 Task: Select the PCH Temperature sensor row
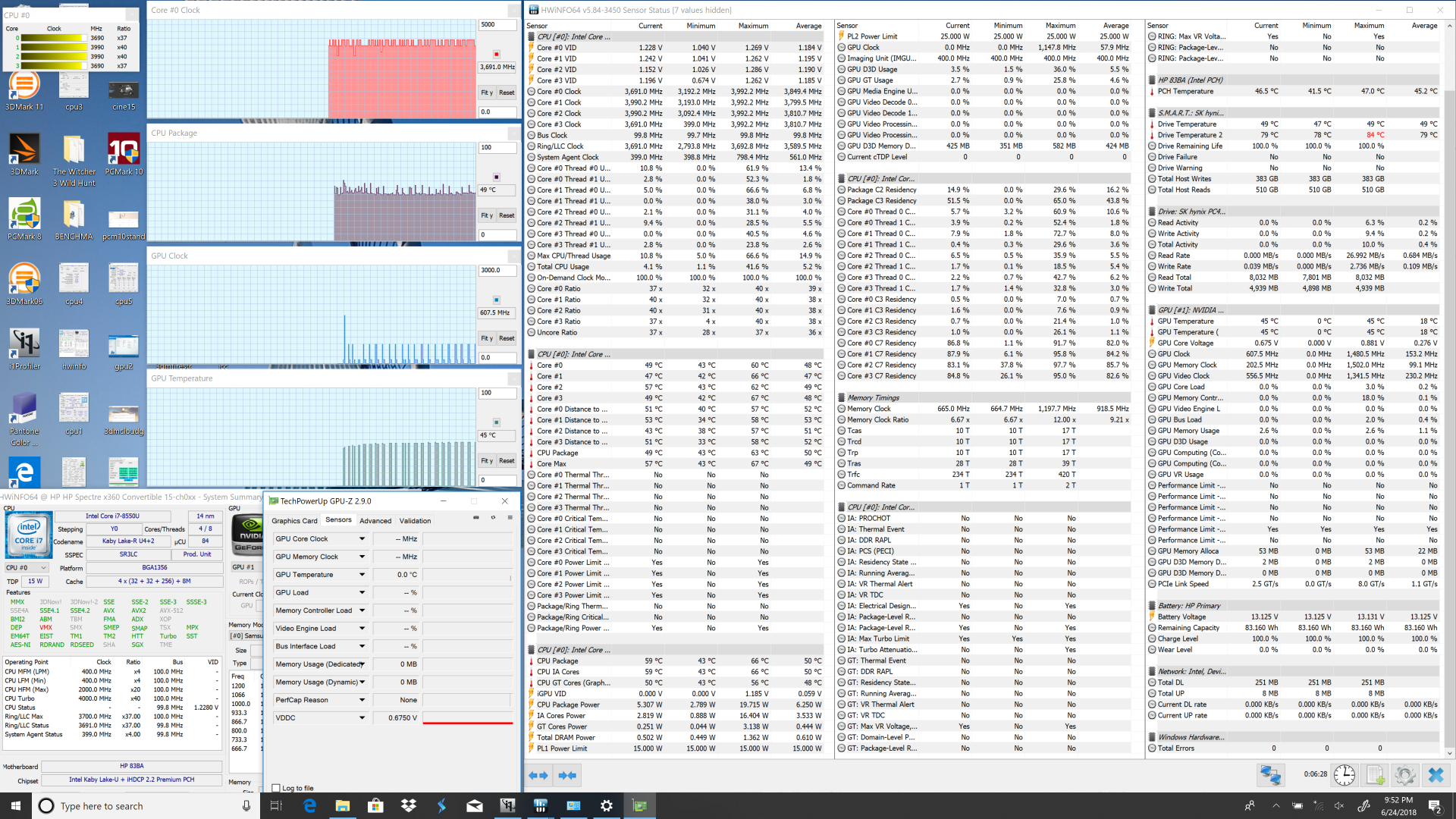(1293, 91)
